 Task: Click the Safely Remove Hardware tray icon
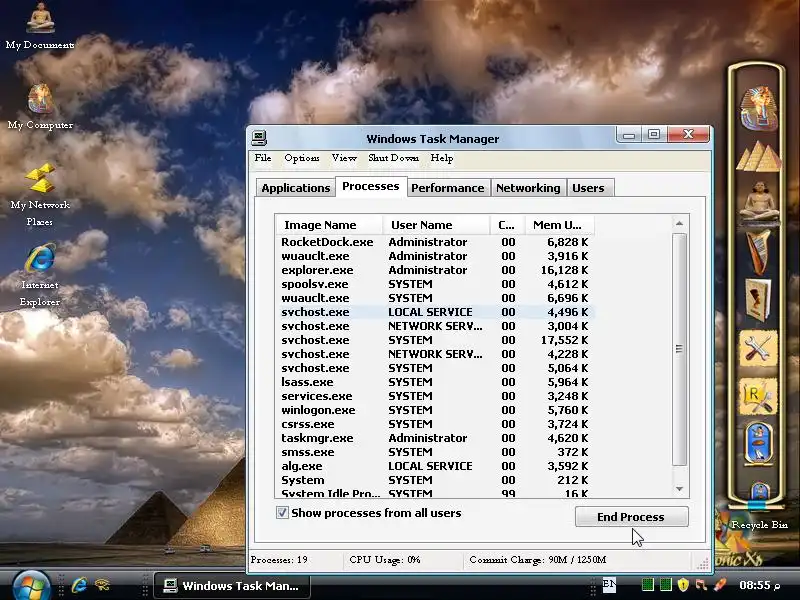[720, 585]
